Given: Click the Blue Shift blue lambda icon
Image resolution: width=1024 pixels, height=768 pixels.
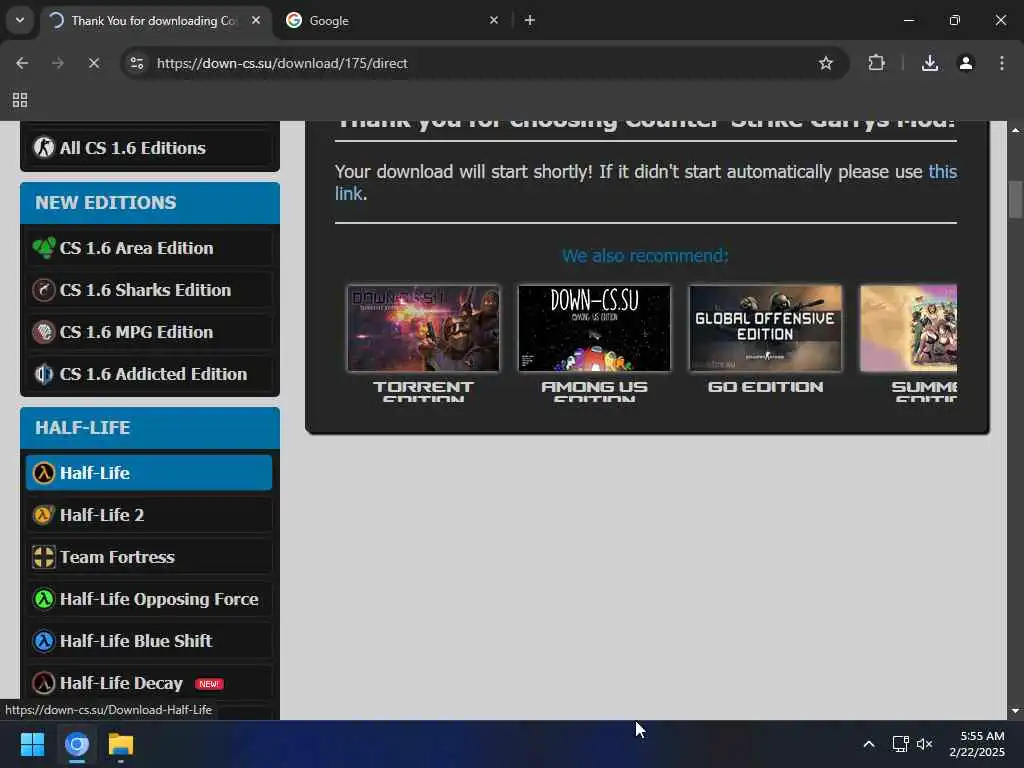Looking at the screenshot, I should pyautogui.click(x=44, y=641).
